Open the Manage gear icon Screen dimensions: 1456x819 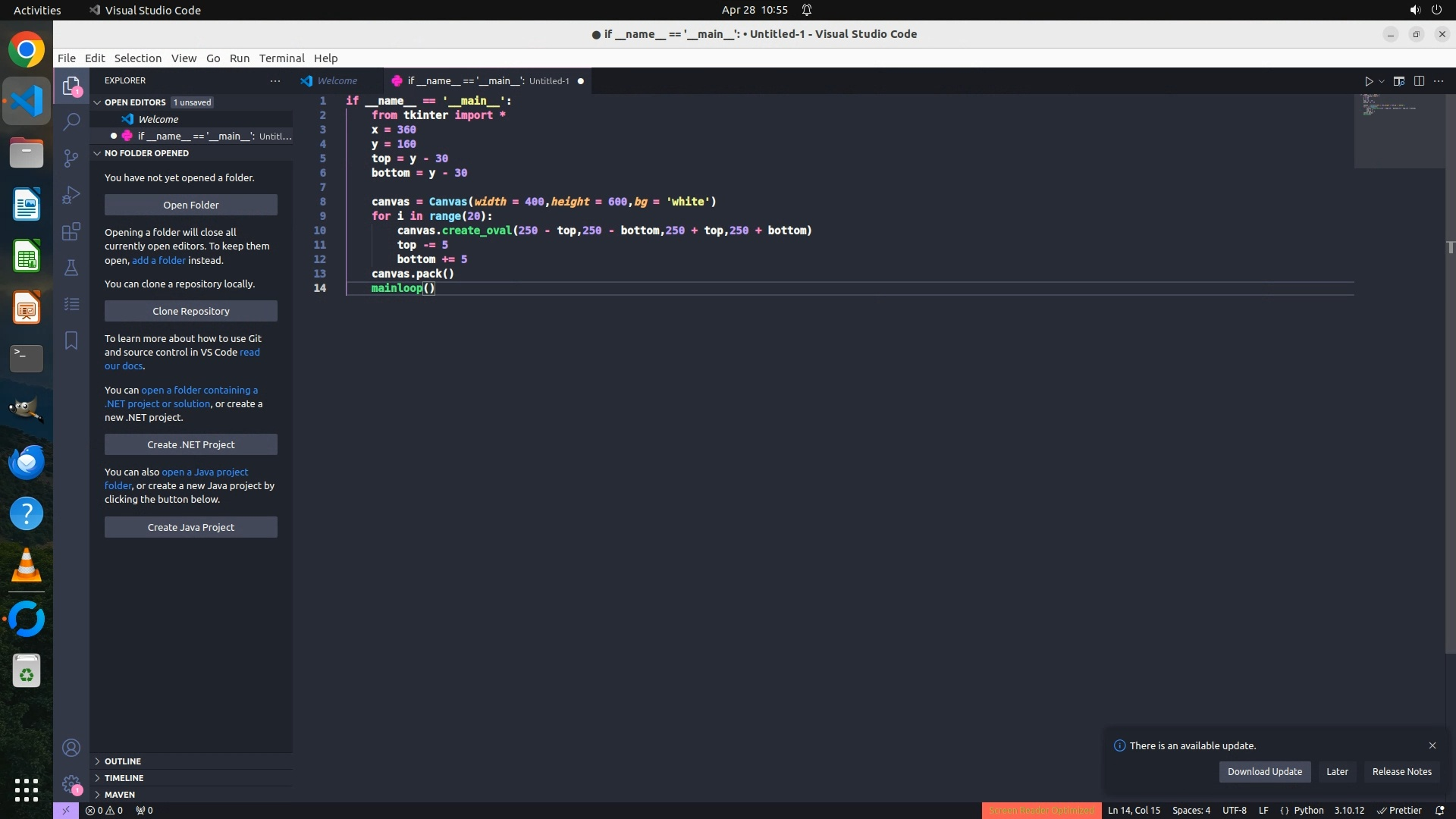[x=71, y=783]
